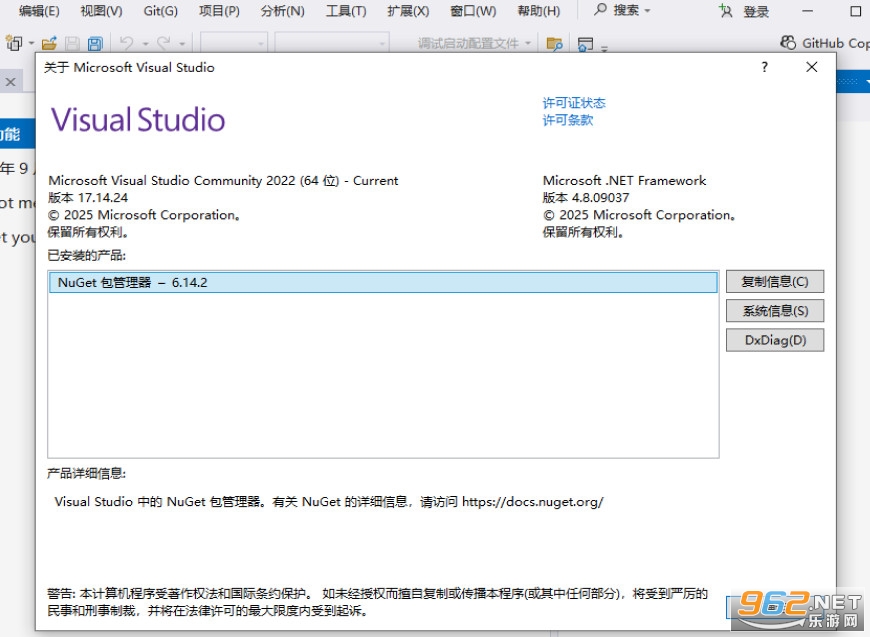870x637 pixels.
Task: Click the ? help button in About dialog
Action: [x=765, y=67]
